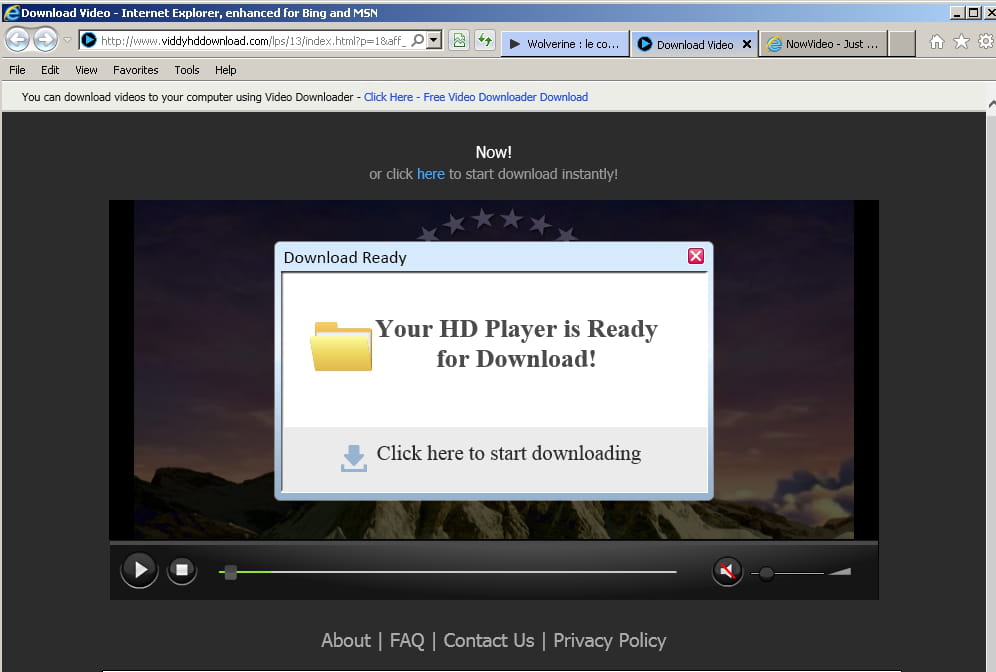Viewport: 996px width, 672px height.
Task: Expand the address bar dropdown arrow
Action: point(434,41)
